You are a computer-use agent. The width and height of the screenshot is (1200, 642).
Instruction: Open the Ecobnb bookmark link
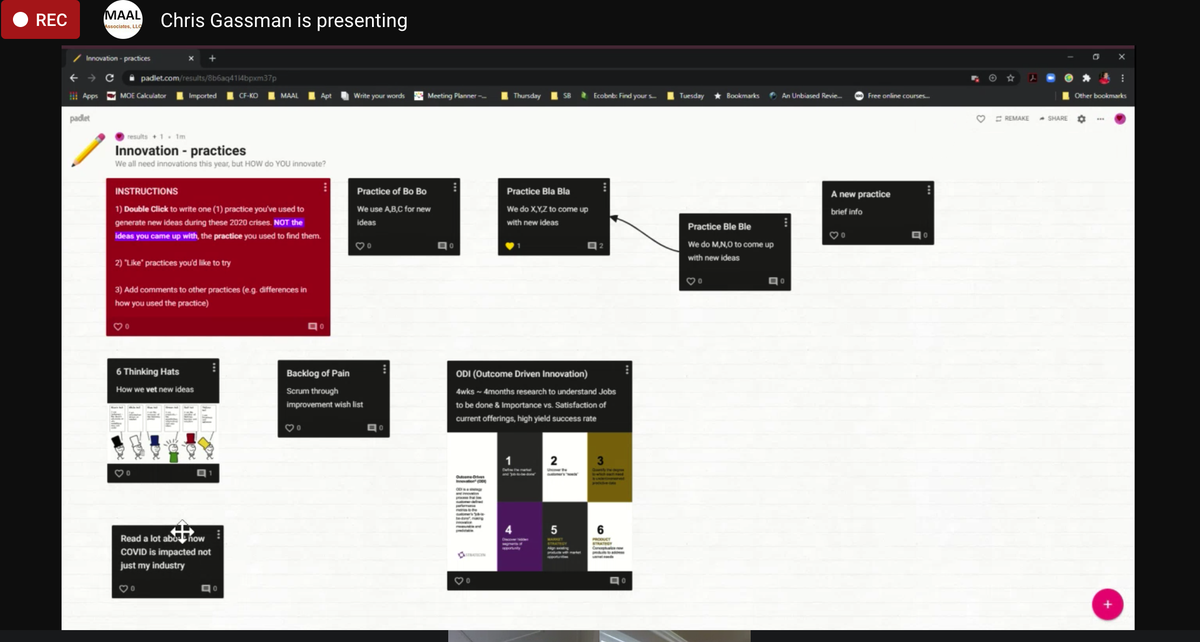[618, 96]
